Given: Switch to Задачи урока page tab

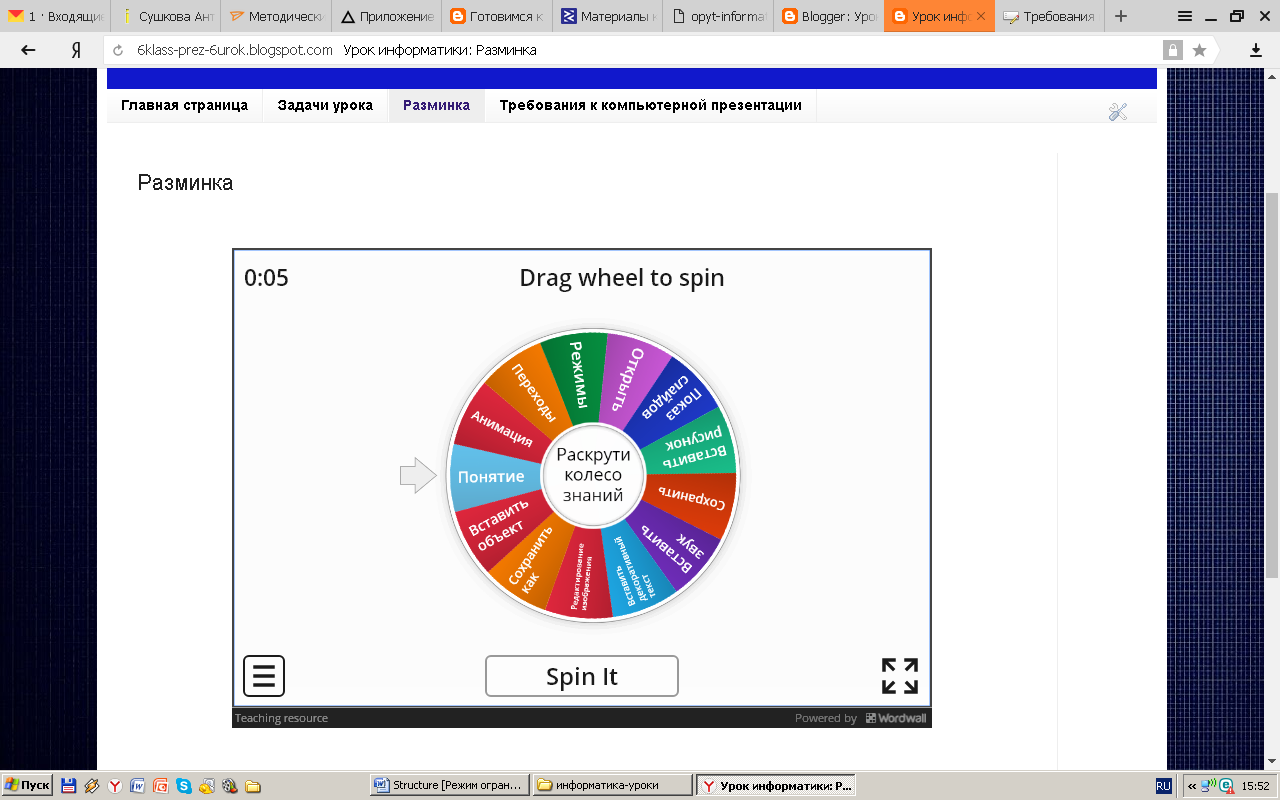Looking at the screenshot, I should click(325, 105).
